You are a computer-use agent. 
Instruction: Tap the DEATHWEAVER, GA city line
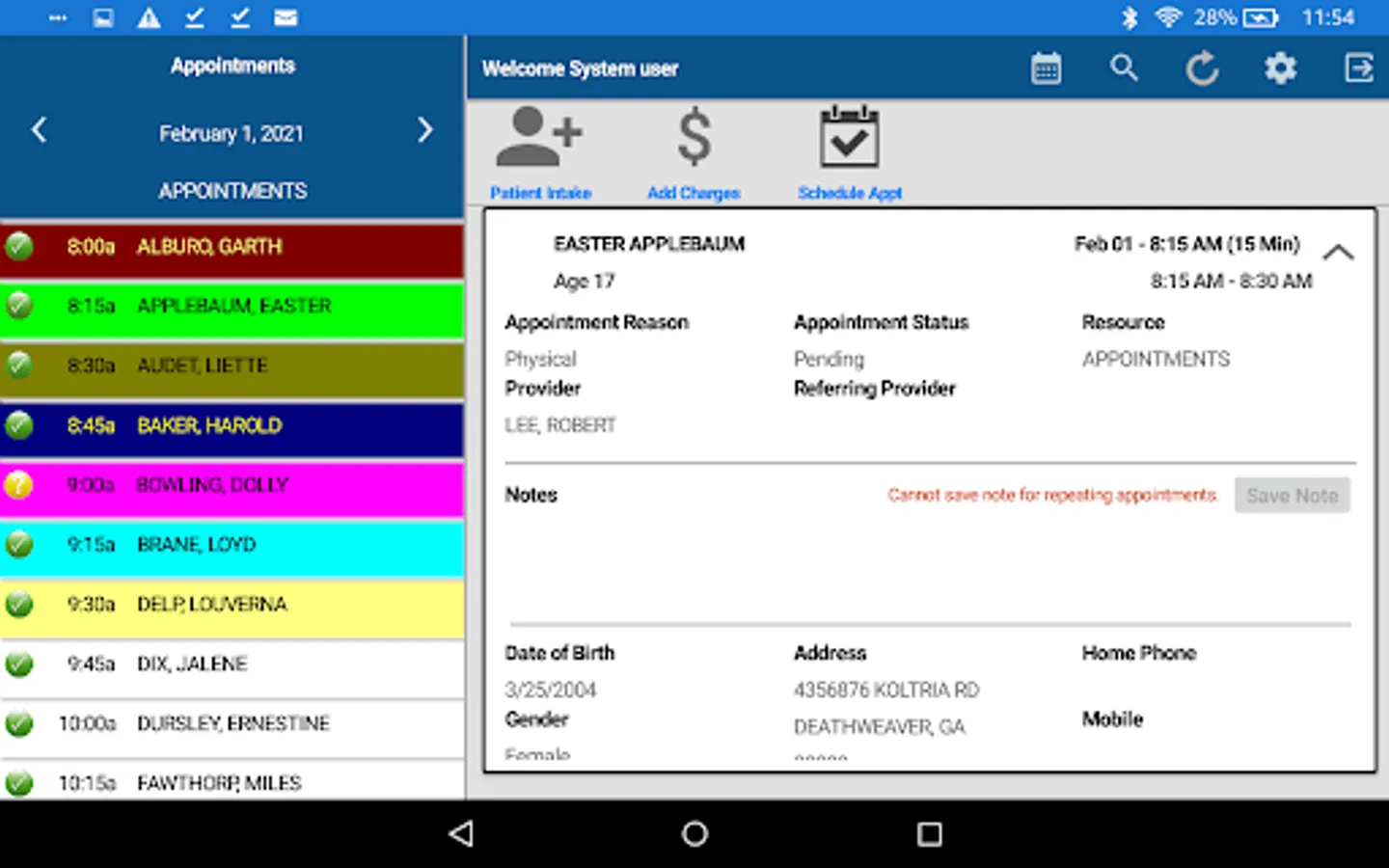click(x=879, y=727)
